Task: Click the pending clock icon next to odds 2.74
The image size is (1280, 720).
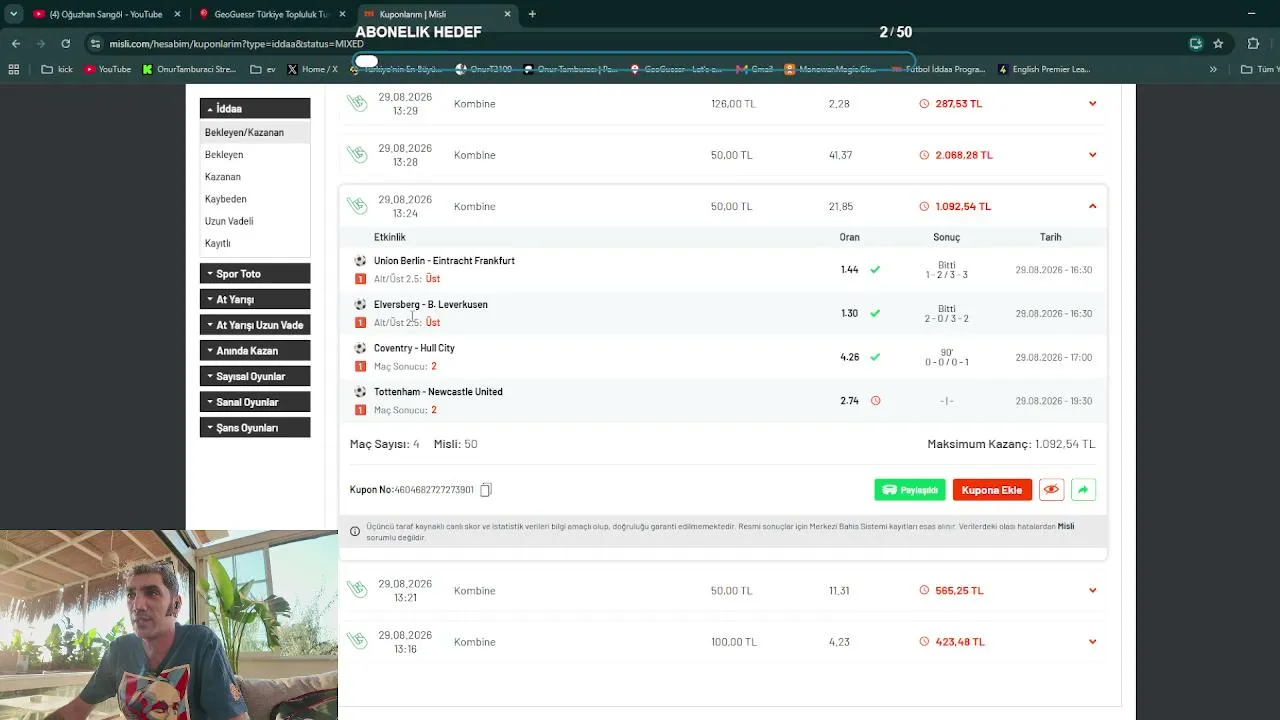Action: pos(875,401)
